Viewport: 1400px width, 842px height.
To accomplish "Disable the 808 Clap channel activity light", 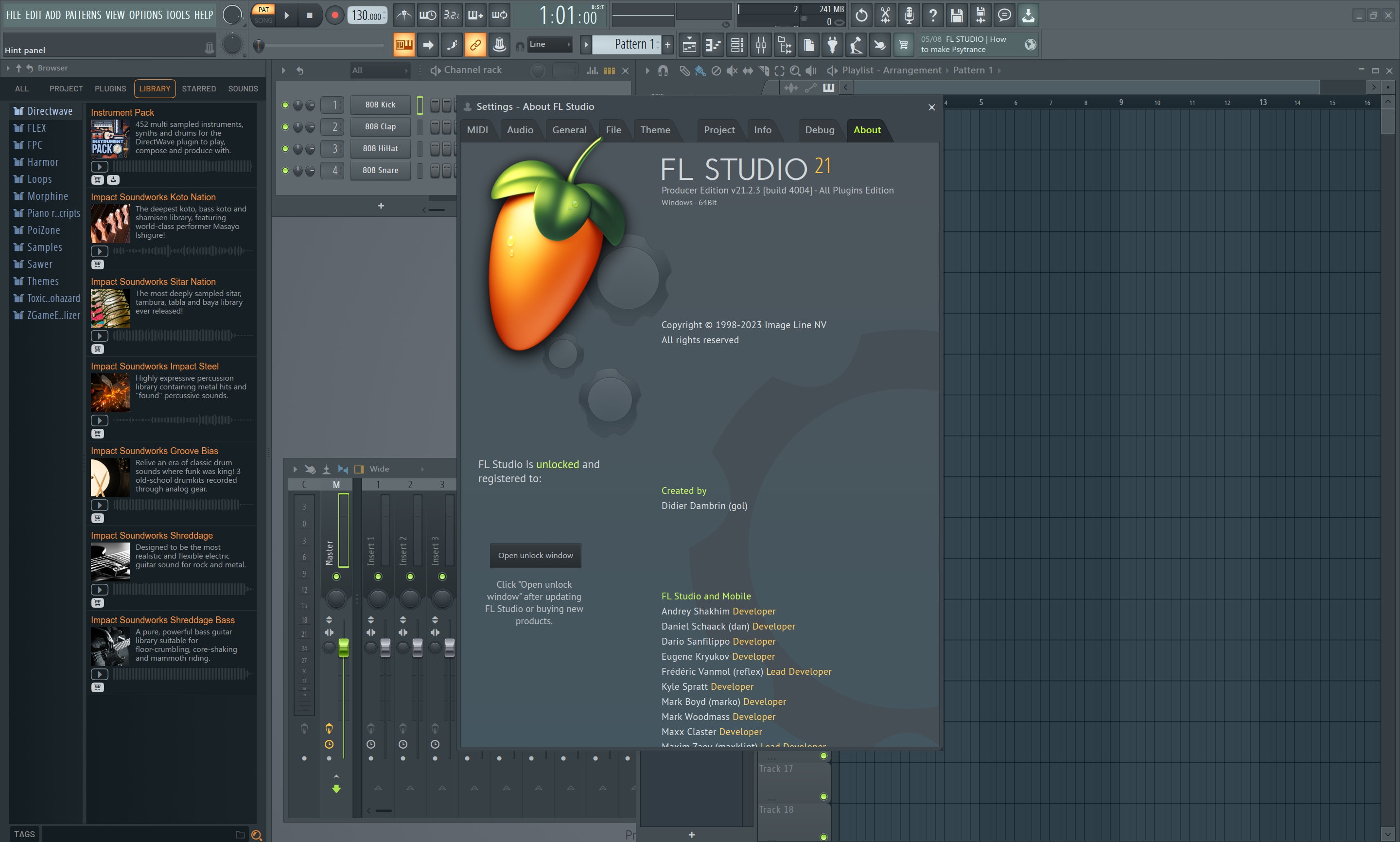I will coord(285,126).
